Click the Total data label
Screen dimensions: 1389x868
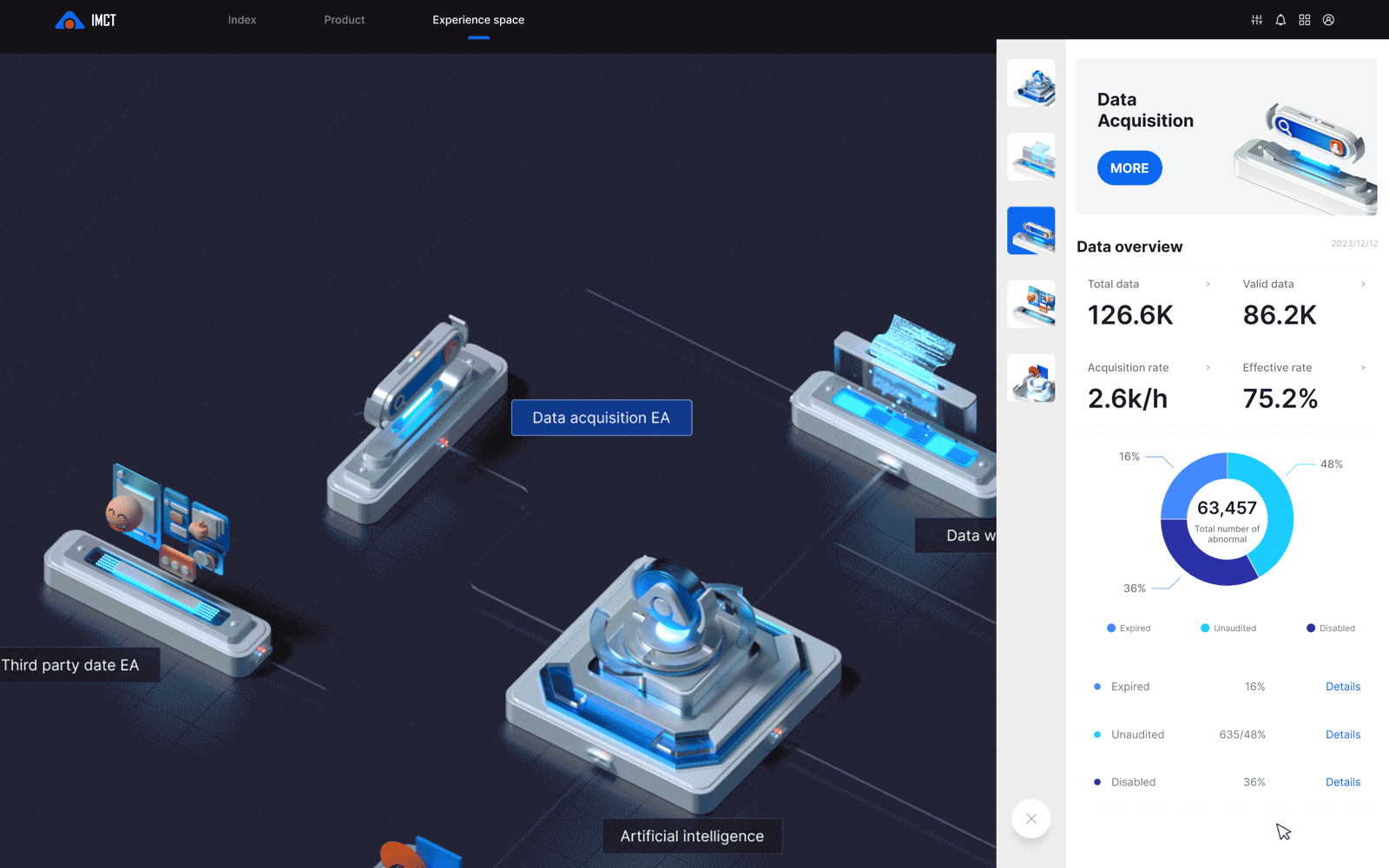pyautogui.click(x=1113, y=284)
